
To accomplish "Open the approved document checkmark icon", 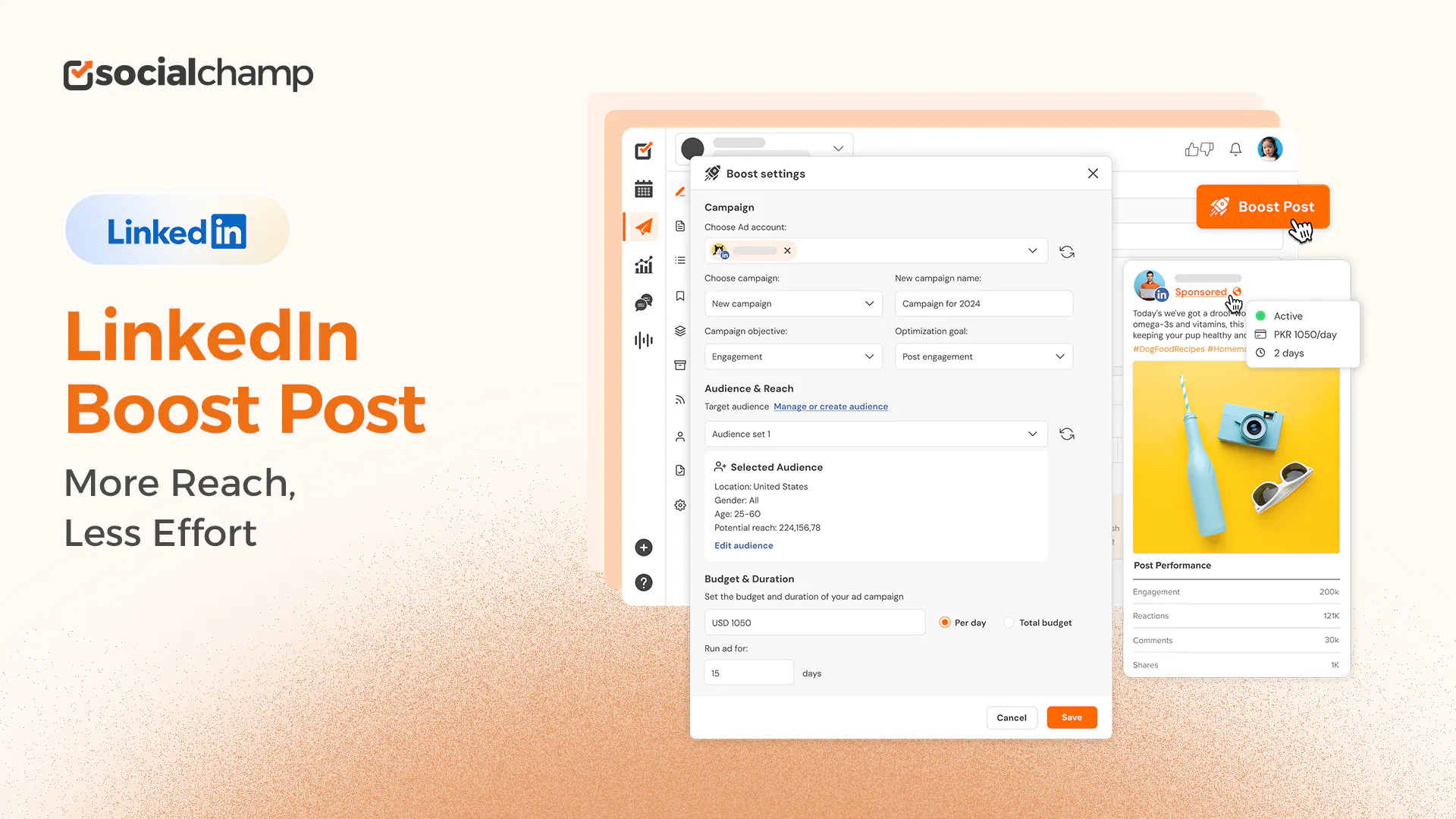I will [x=680, y=470].
